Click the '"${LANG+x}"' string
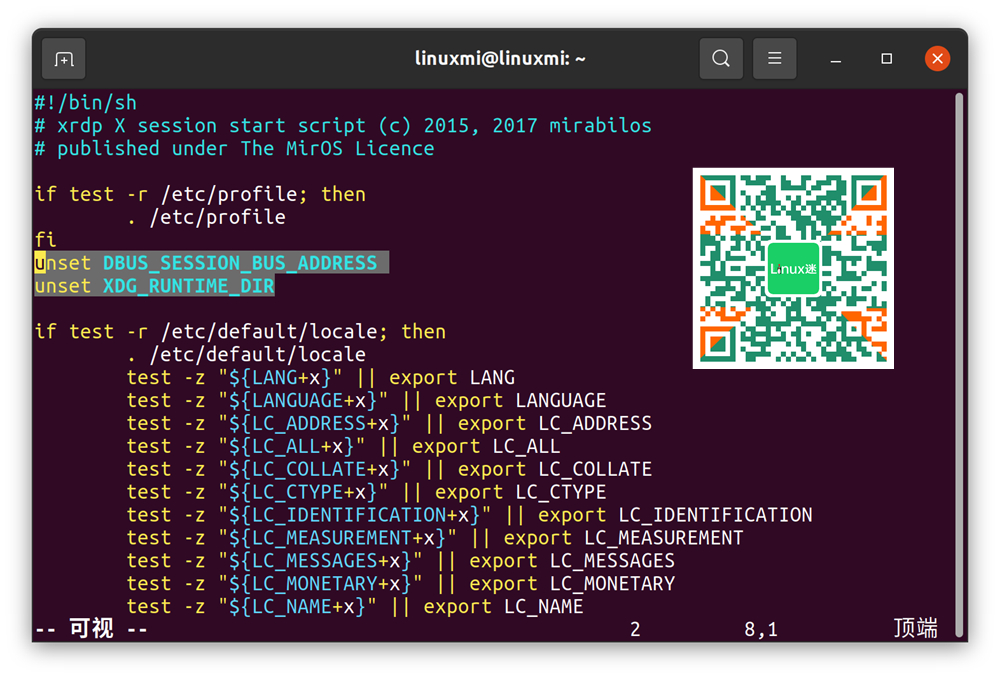 [280, 378]
